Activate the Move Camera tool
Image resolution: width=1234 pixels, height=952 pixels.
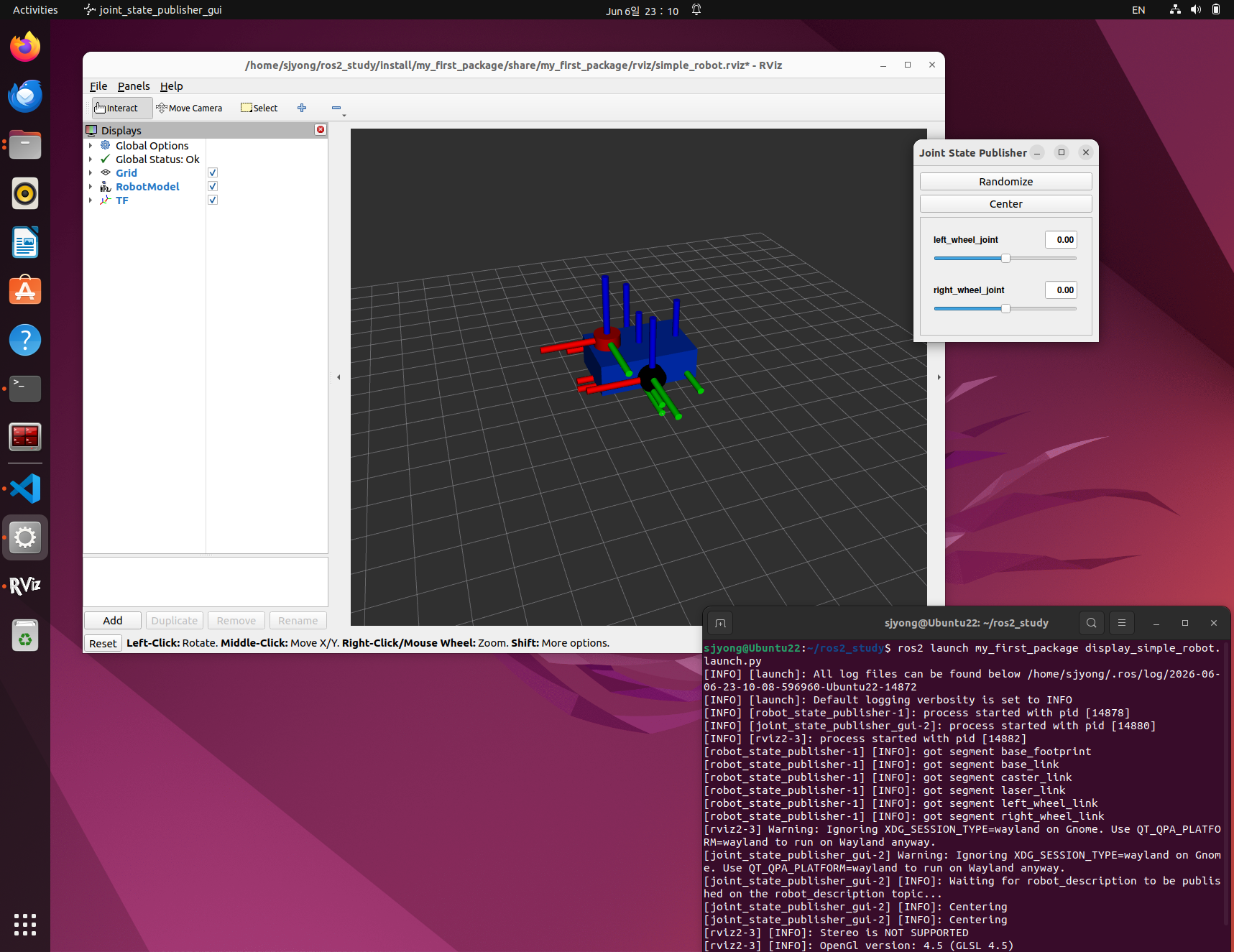click(189, 108)
